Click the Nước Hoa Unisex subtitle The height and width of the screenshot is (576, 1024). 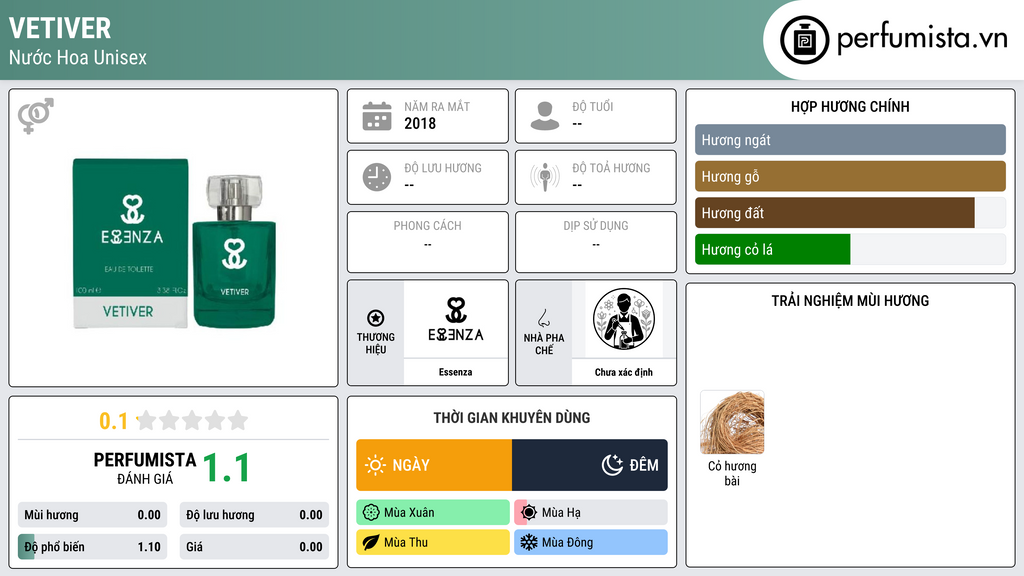(78, 57)
